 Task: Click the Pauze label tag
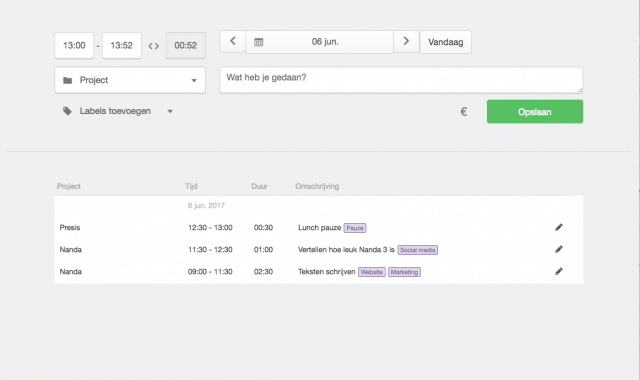tap(355, 228)
